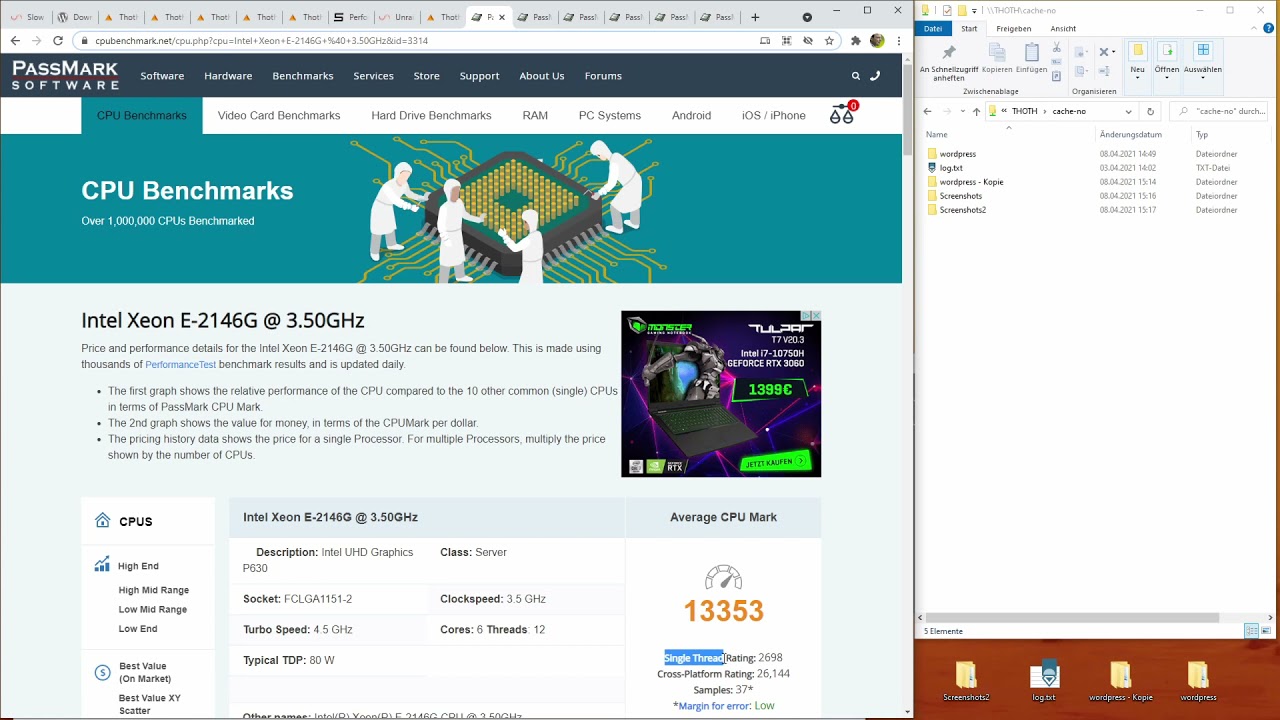Open the Forums link
Screen dimensions: 1280x720
click(x=603, y=76)
